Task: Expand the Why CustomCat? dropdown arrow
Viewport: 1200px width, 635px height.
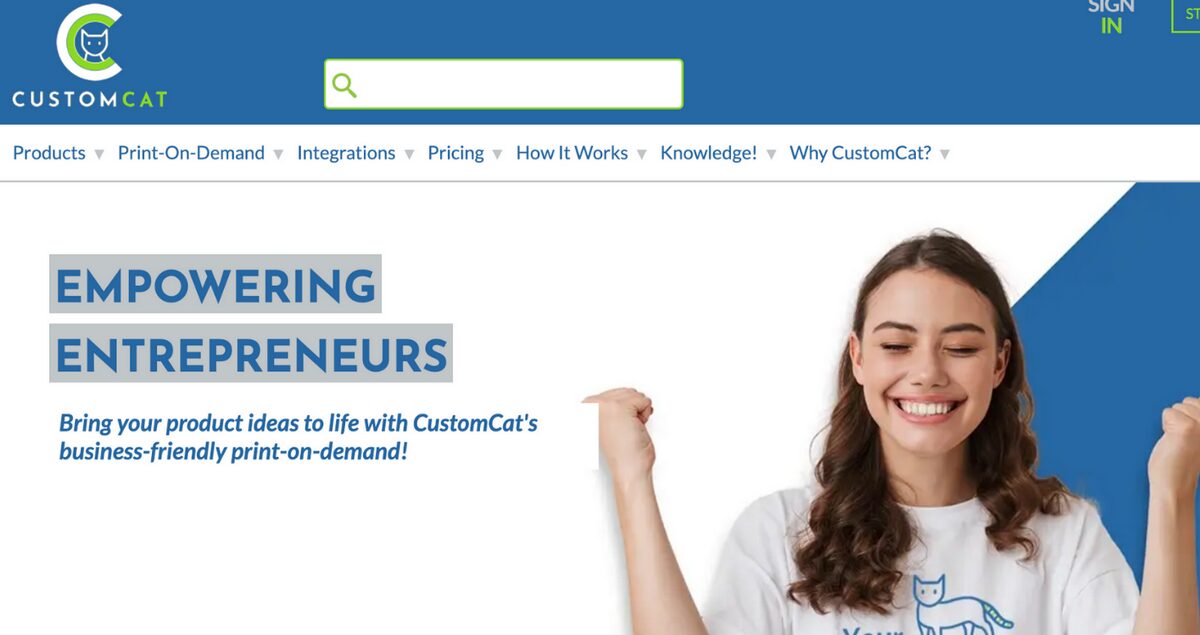Action: (x=945, y=154)
